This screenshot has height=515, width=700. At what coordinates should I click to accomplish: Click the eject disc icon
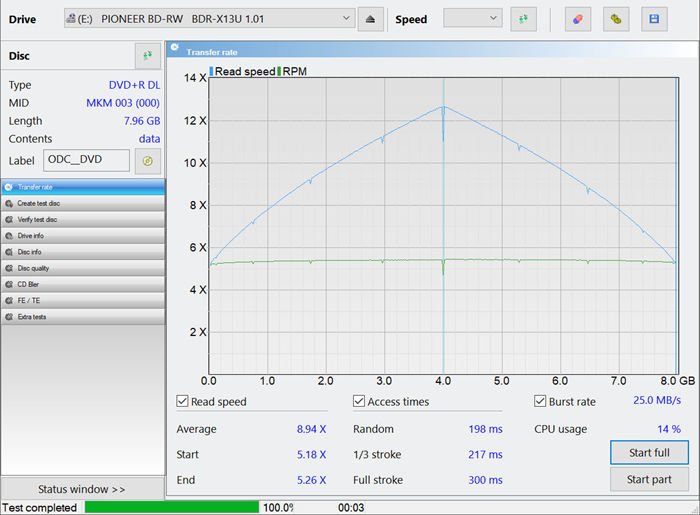(370, 19)
